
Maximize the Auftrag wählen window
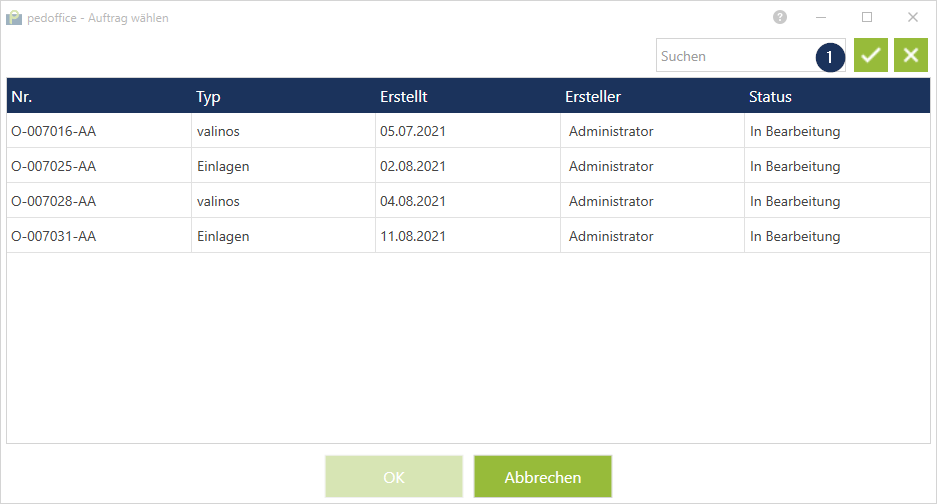867,17
